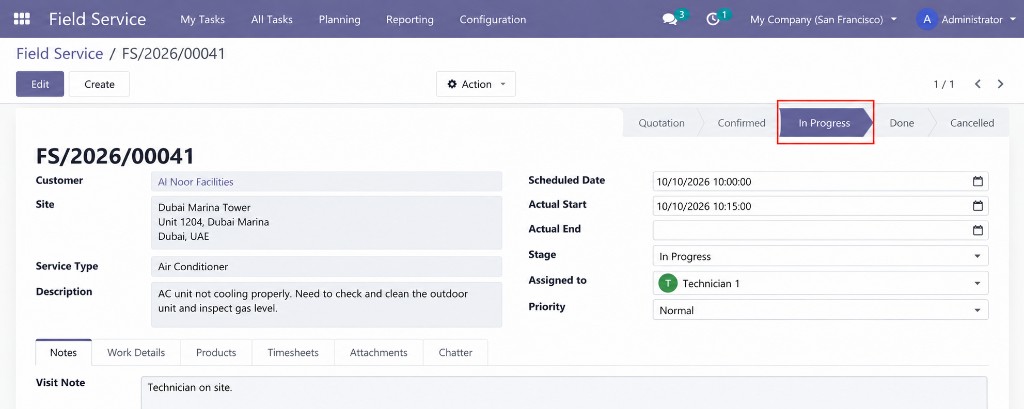
Task: Go to previous record arrow
Action: pyautogui.click(x=978, y=84)
